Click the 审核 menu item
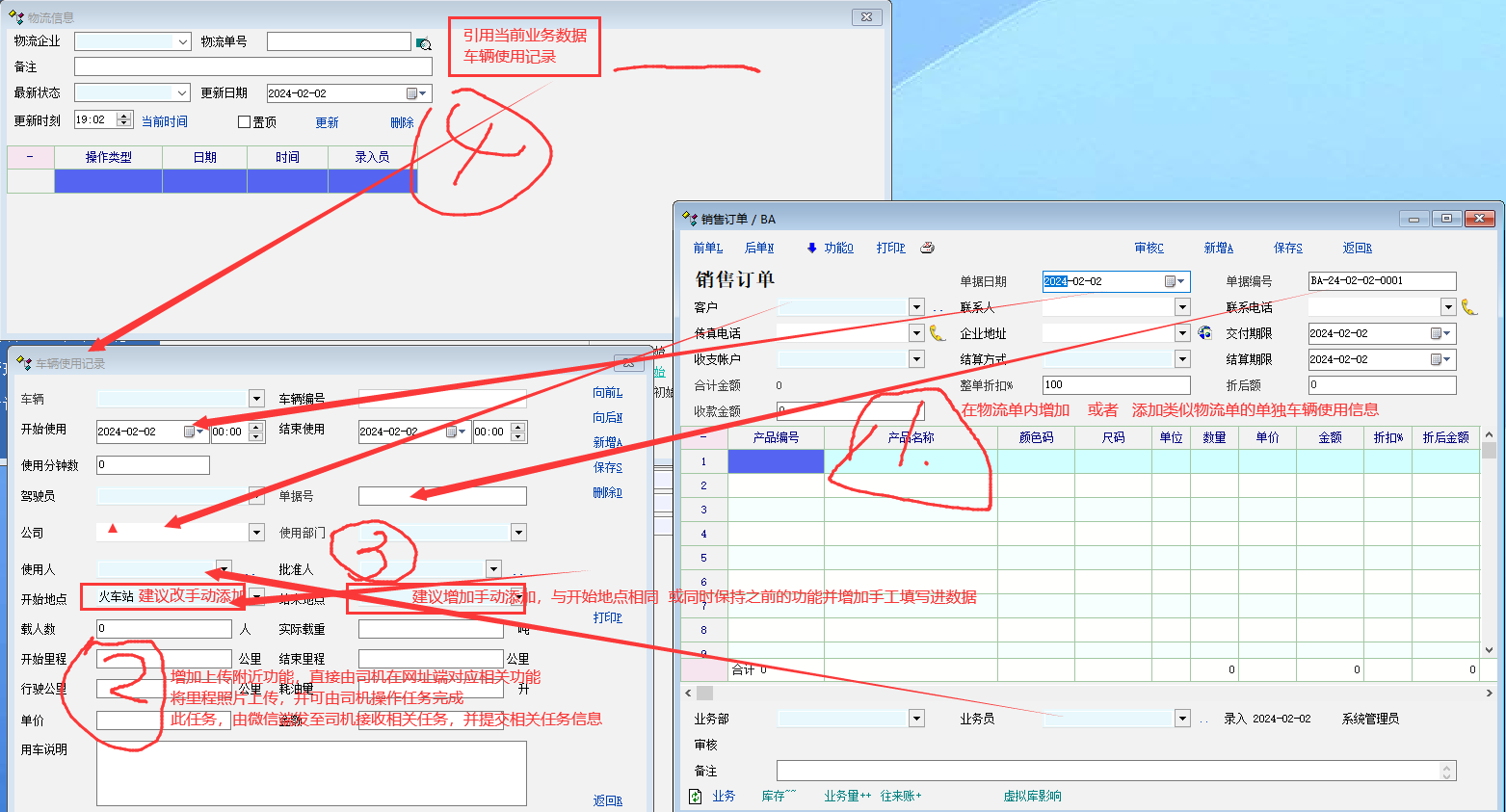 (x=1149, y=248)
